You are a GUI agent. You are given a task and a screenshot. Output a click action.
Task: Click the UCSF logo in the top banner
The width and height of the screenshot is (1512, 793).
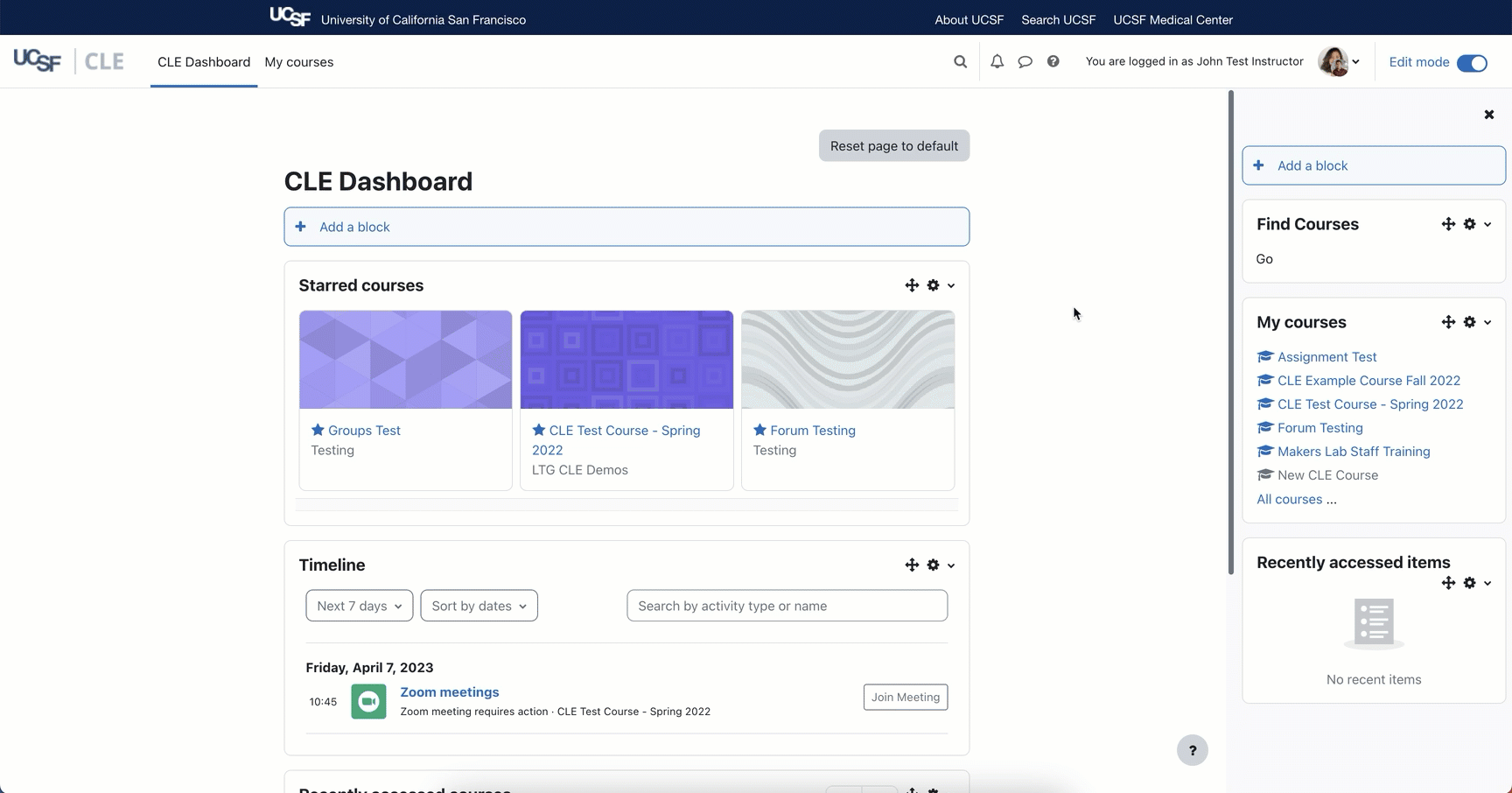pyautogui.click(x=290, y=17)
